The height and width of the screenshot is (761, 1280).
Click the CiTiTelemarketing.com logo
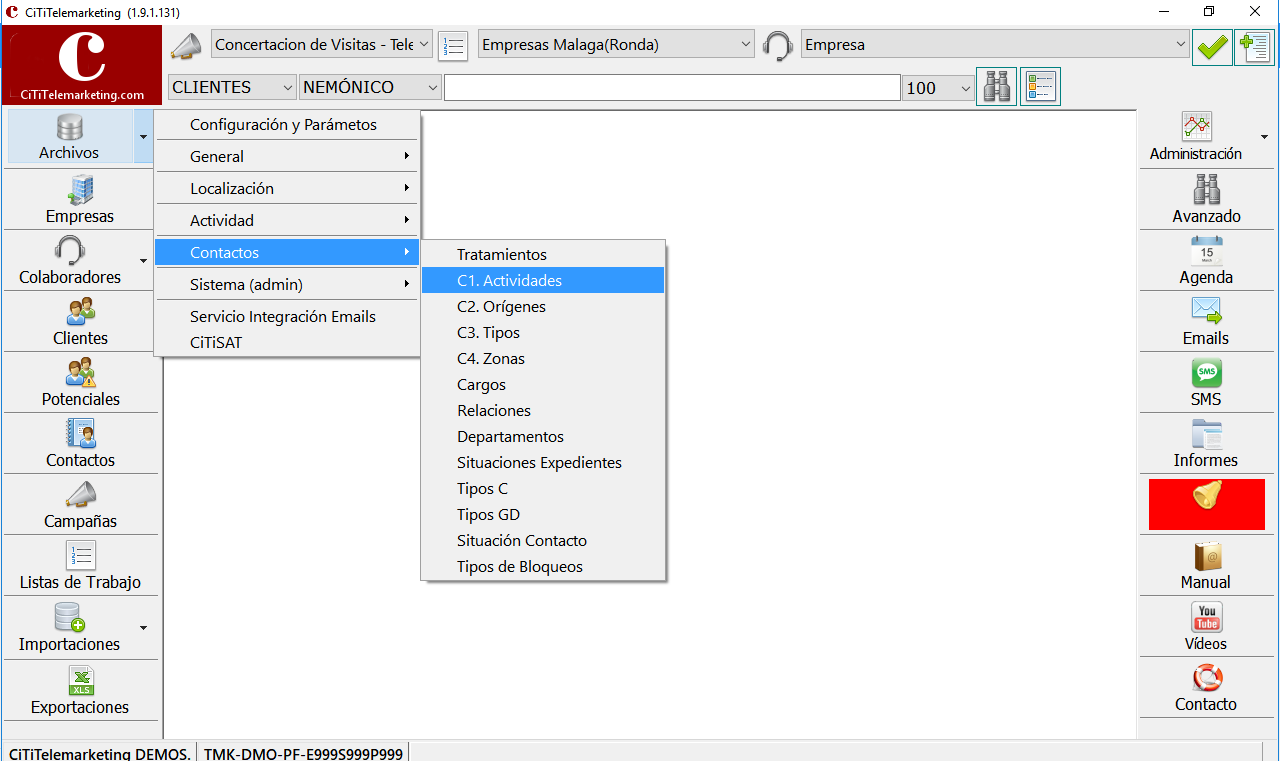point(82,65)
